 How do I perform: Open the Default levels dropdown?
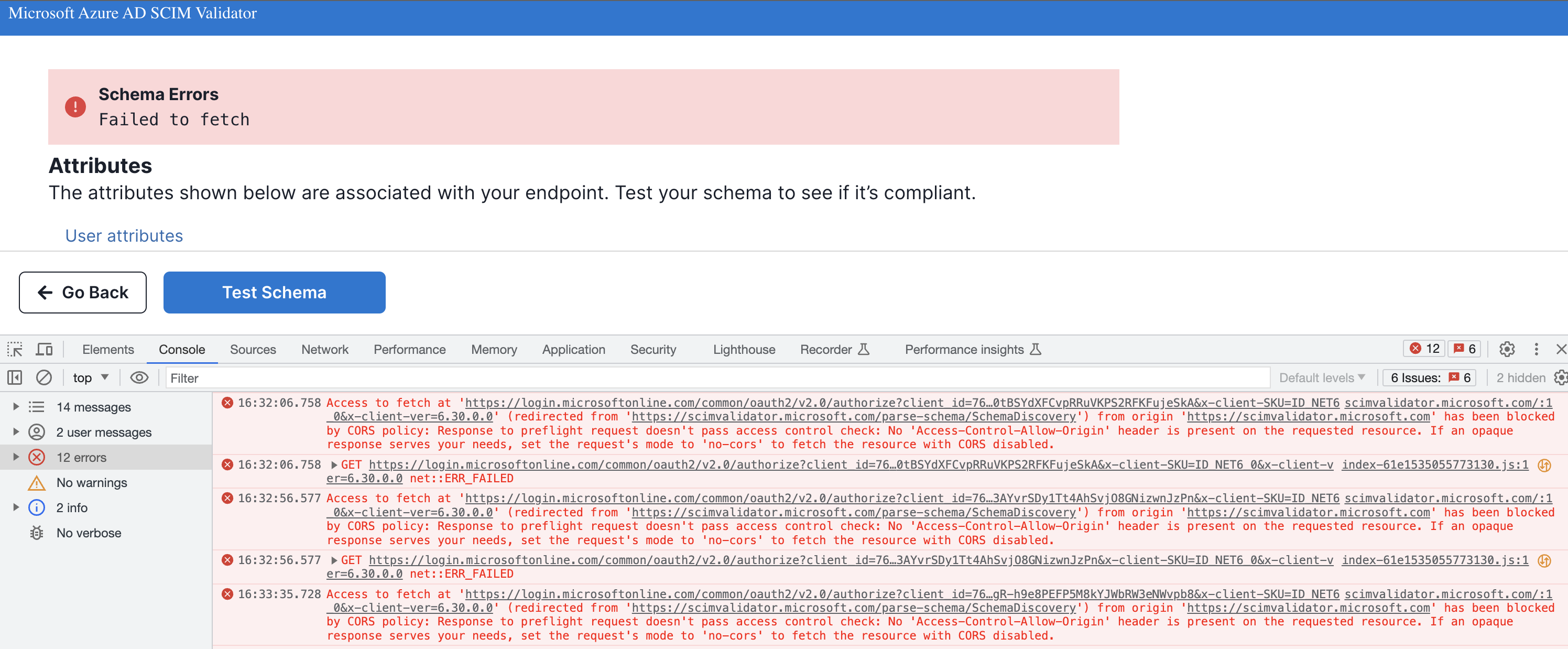coord(1322,377)
